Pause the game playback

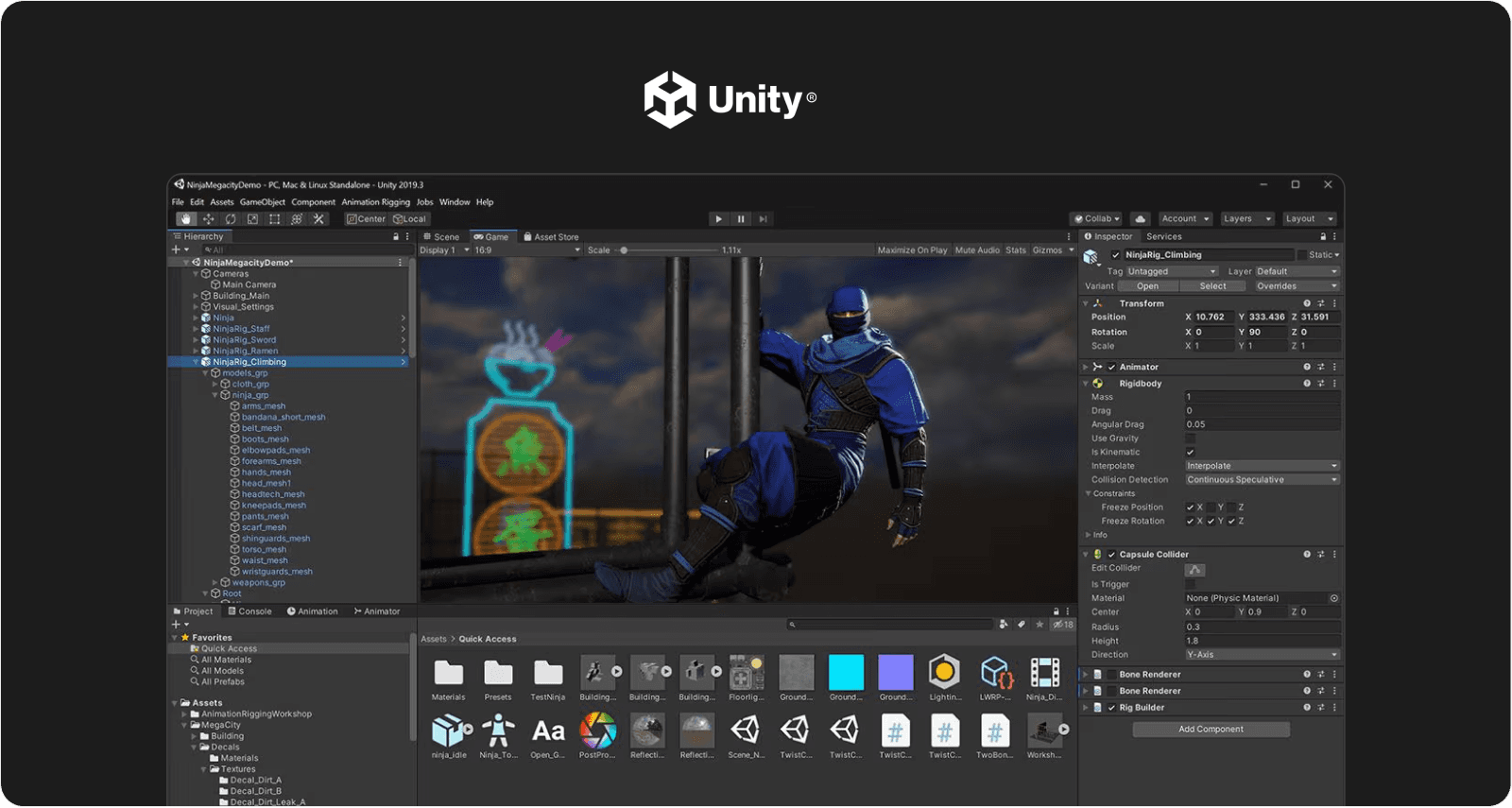pyautogui.click(x=741, y=219)
